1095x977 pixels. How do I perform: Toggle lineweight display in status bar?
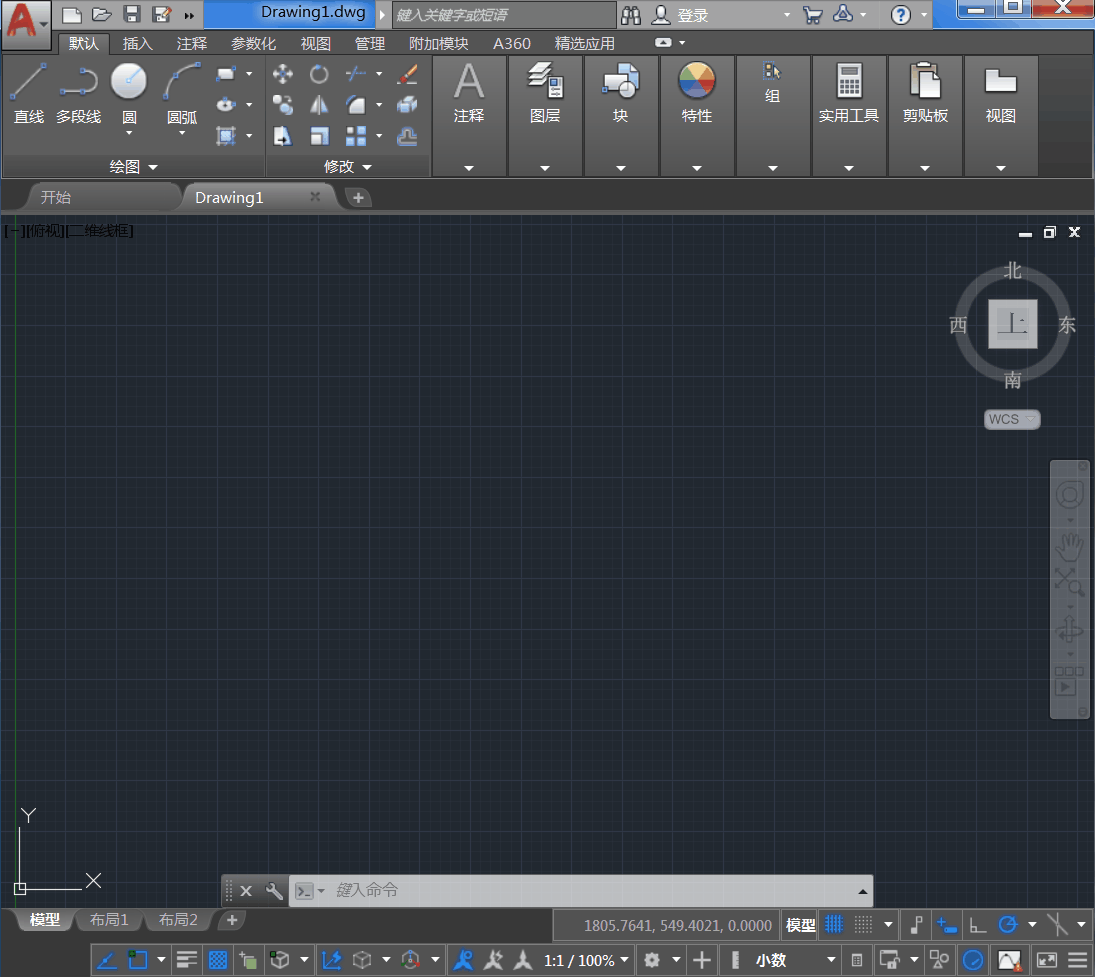tap(186, 960)
